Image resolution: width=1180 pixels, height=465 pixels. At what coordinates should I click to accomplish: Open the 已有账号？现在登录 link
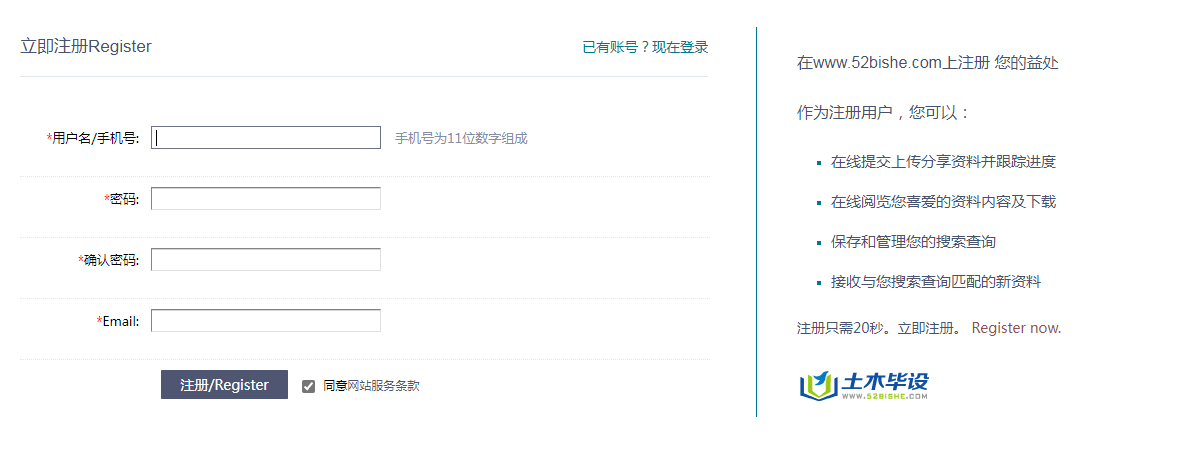pos(645,47)
